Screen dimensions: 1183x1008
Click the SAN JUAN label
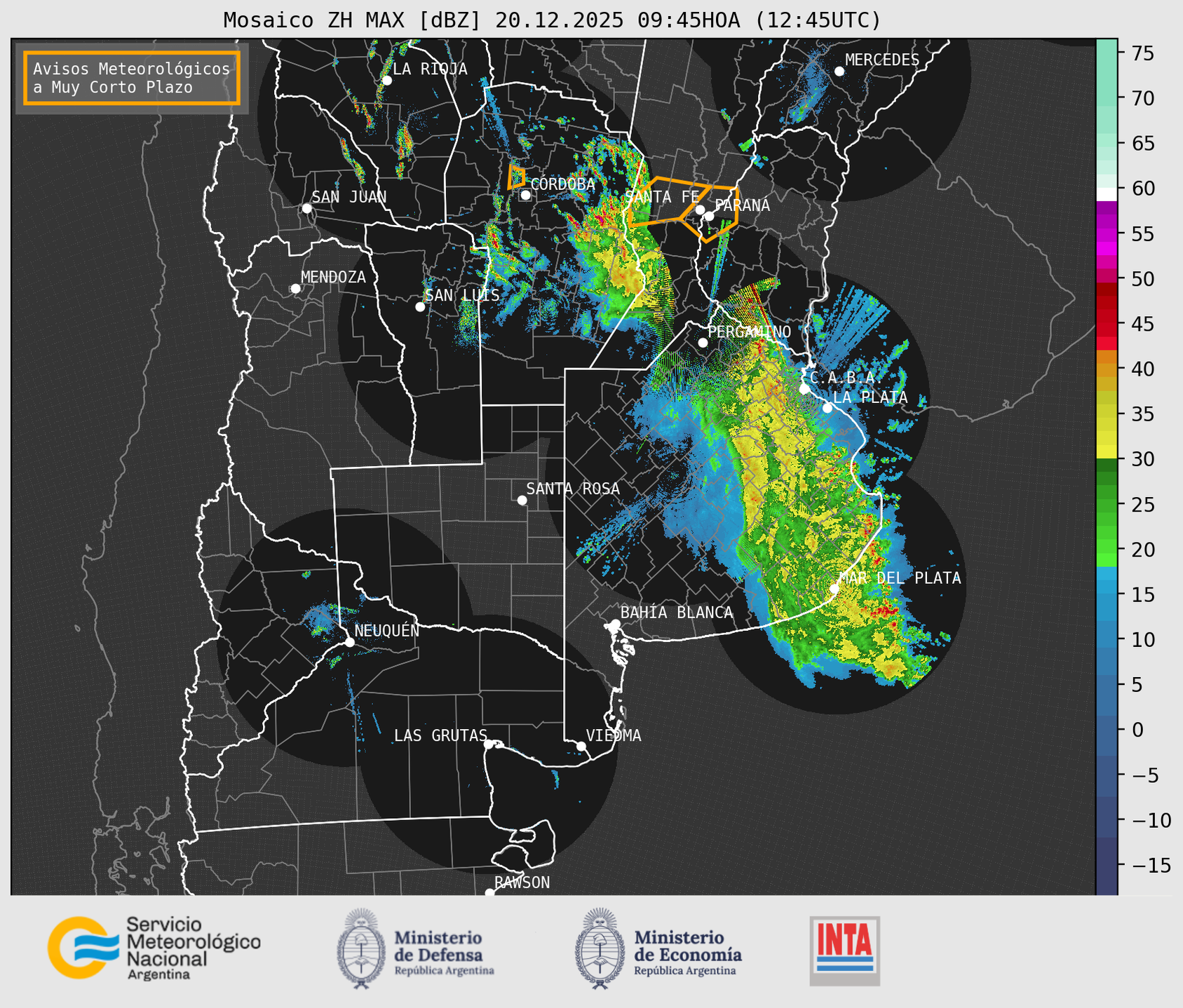click(349, 197)
